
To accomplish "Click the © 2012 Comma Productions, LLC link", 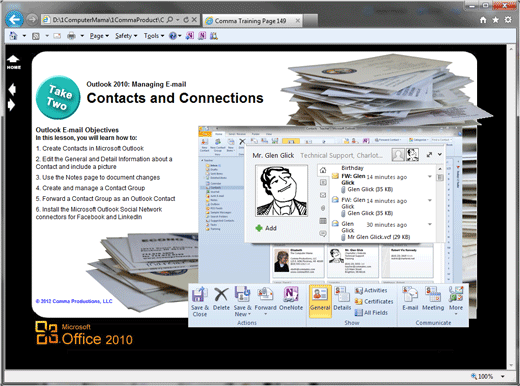I will pyautogui.click(x=74, y=301).
